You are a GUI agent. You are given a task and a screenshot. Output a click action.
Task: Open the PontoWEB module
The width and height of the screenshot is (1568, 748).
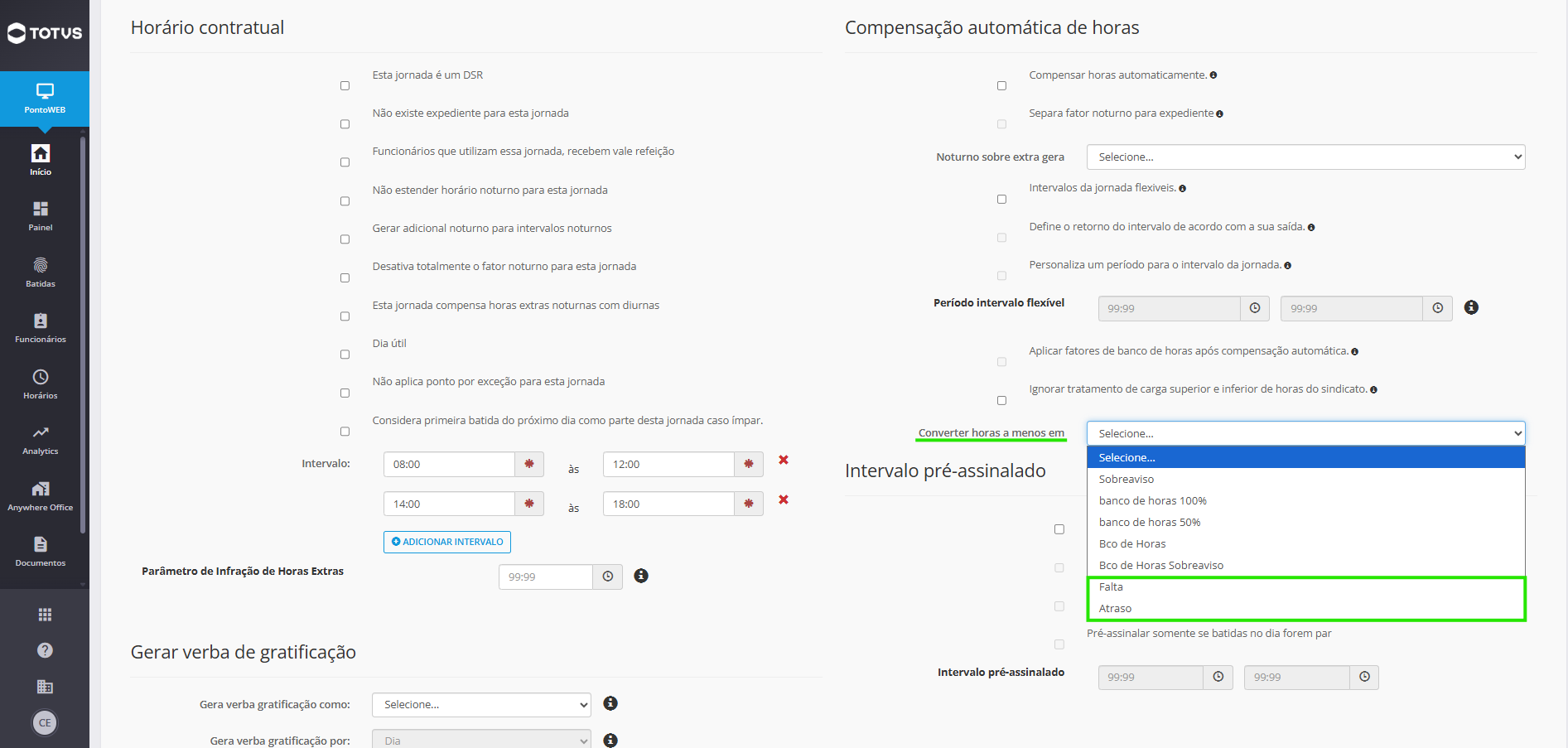45,99
